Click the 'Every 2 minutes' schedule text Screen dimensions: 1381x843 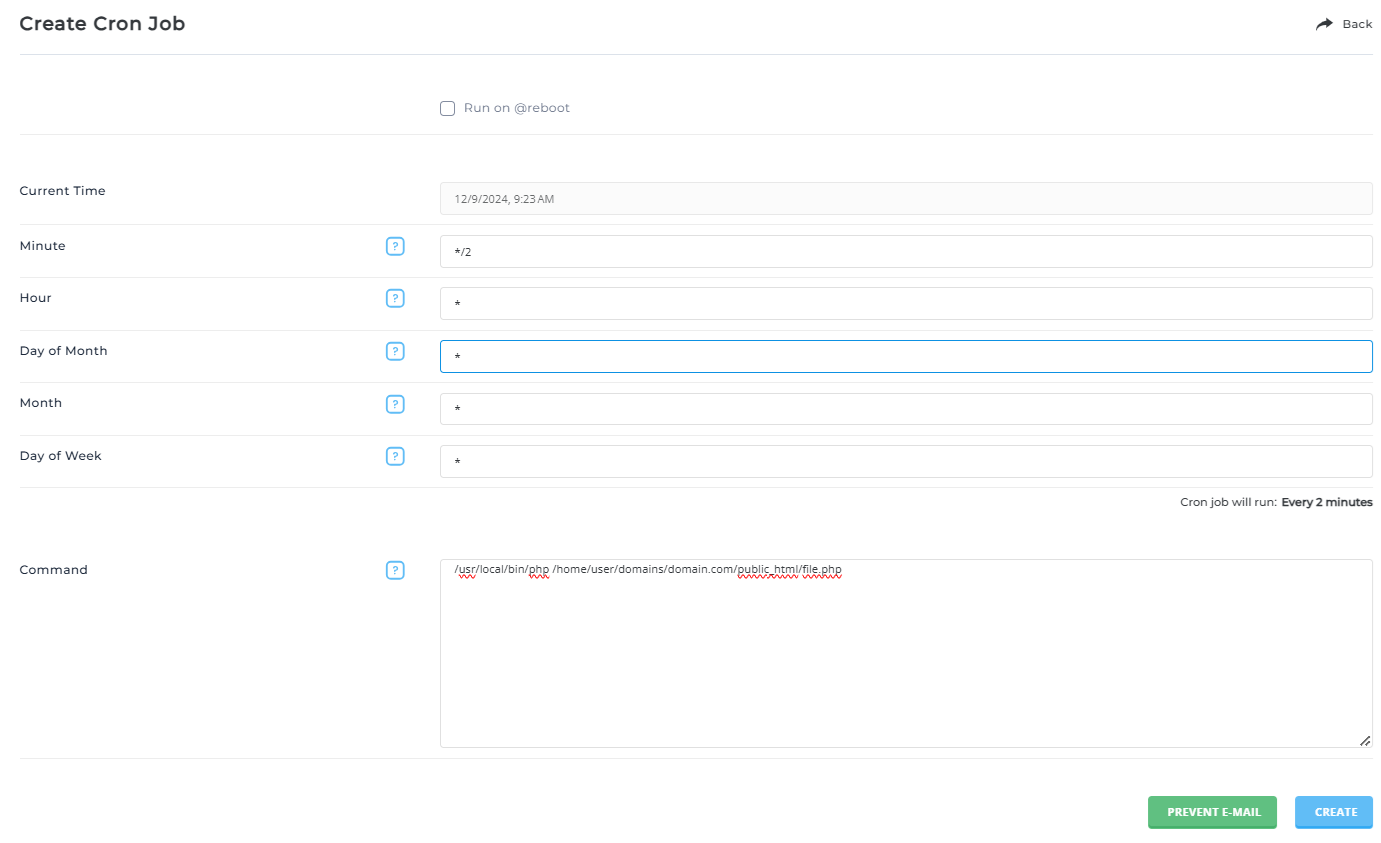click(1327, 502)
